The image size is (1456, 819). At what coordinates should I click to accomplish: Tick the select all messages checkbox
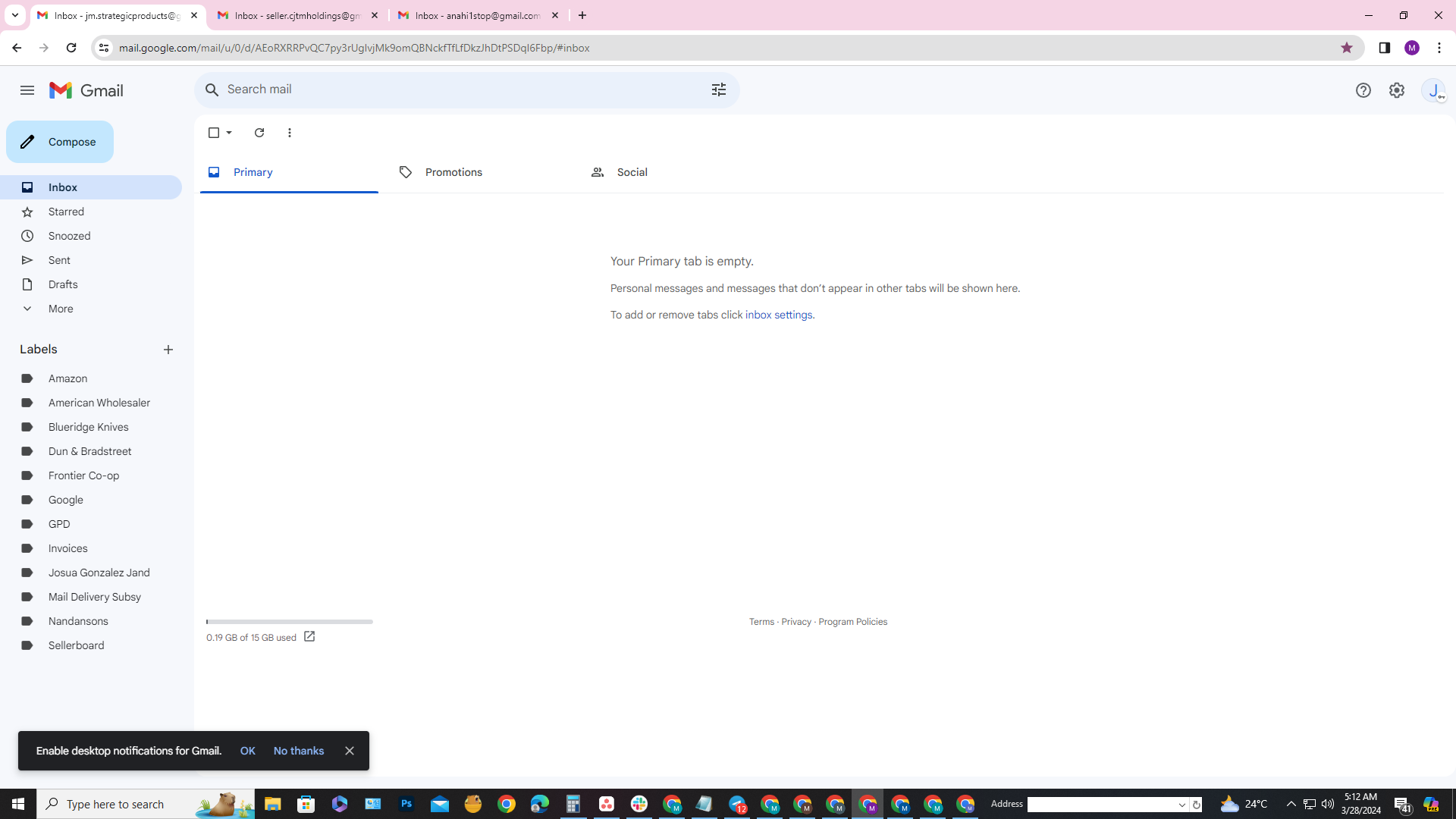point(214,133)
